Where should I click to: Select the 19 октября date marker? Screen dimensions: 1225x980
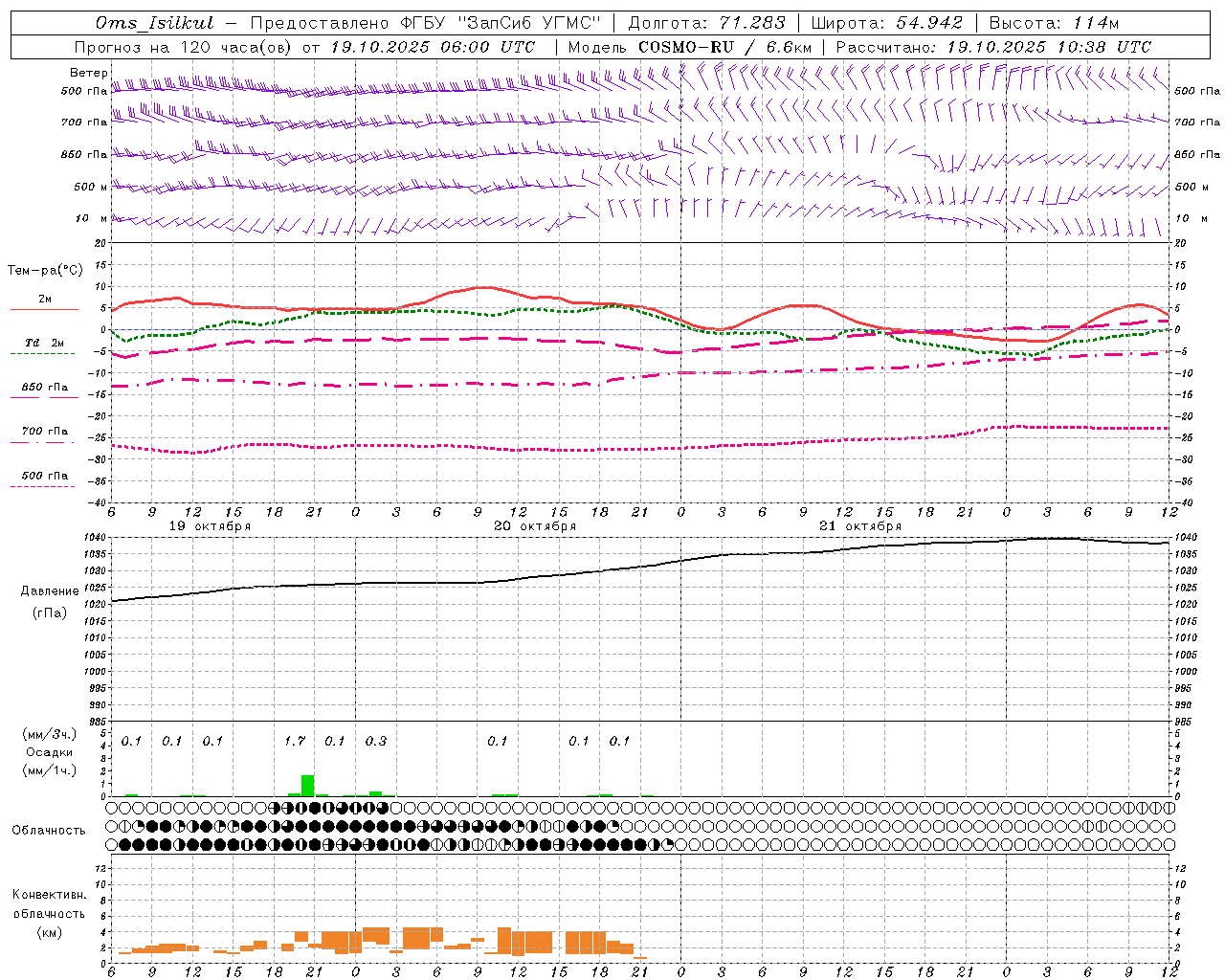pos(210,526)
